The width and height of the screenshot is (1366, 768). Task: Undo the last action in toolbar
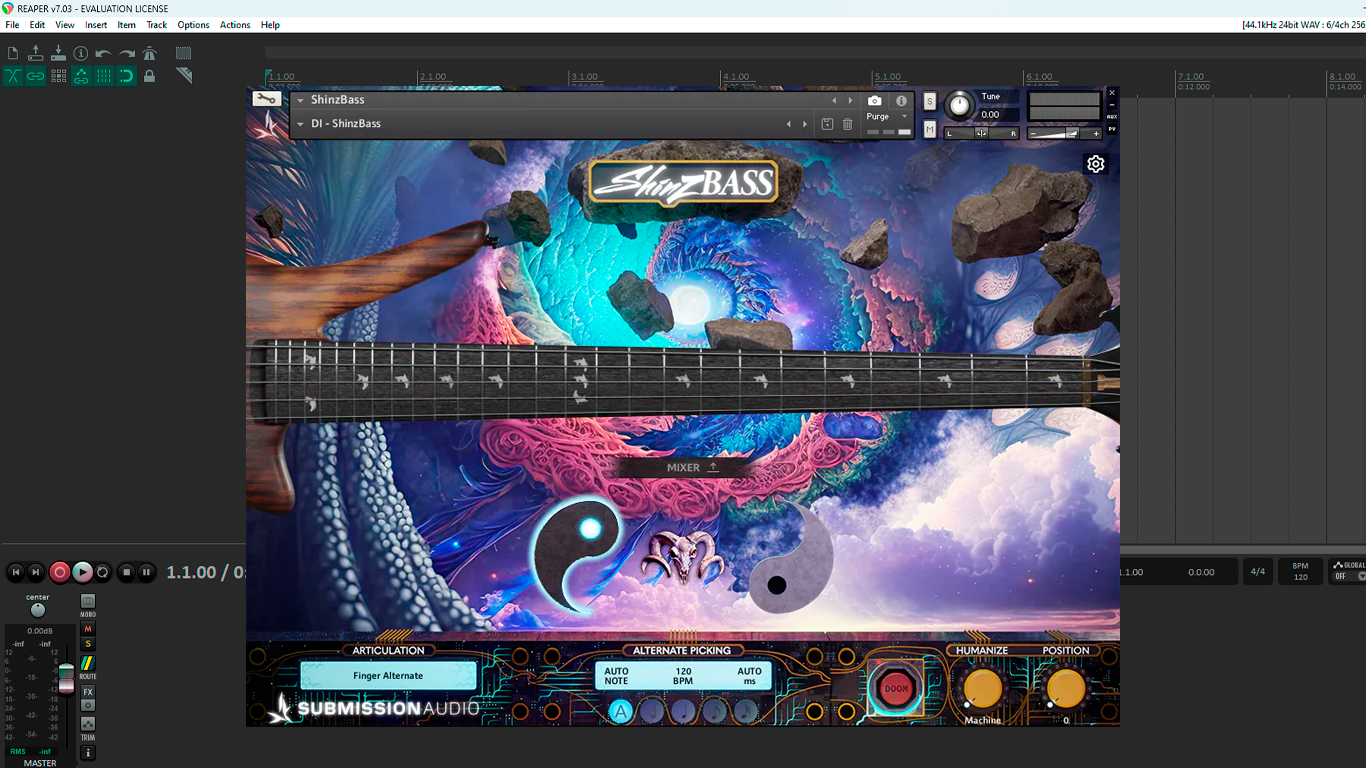click(x=103, y=54)
